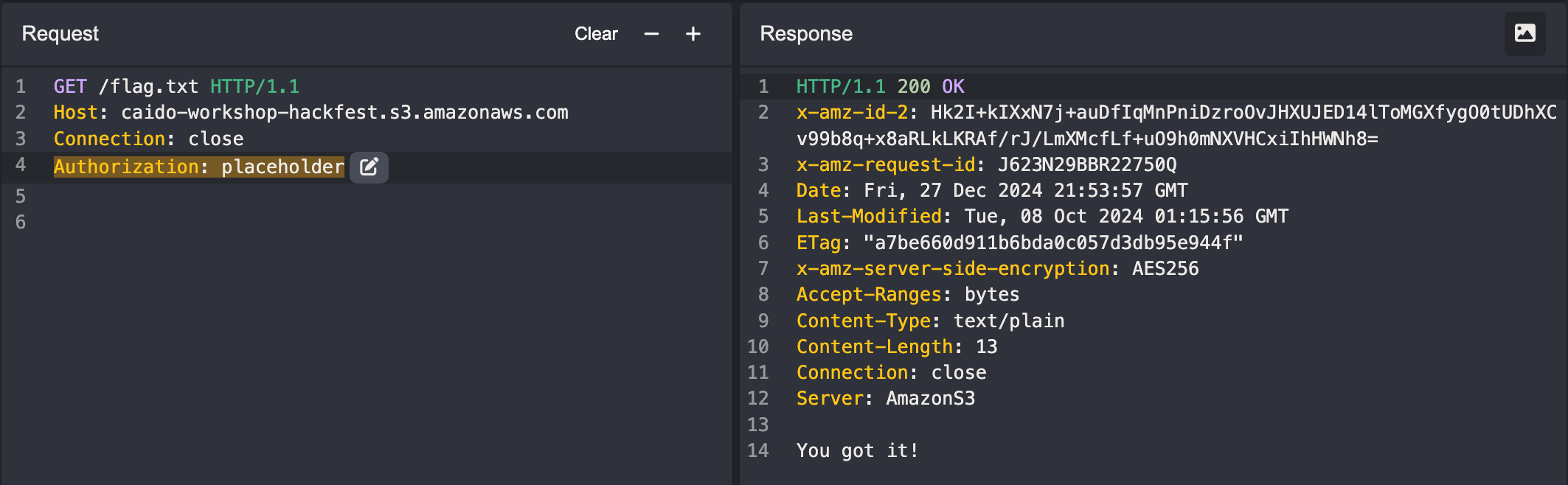Viewport: 1568px width, 485px height.
Task: Click HTTP/1.1 in the request line
Action: coord(254,86)
